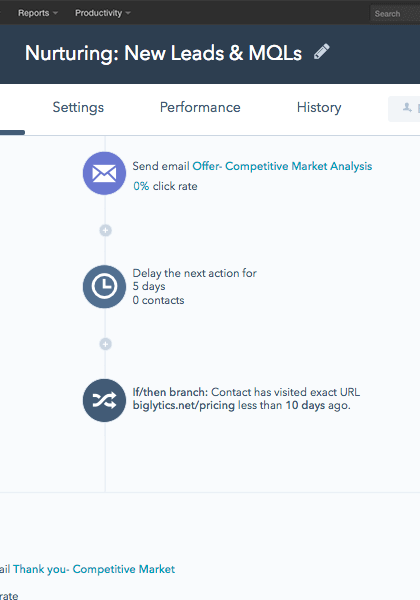Viewport: 420px width, 600px height.
Task: Click the Nurturing: New Leads & MQLs title
Action: point(163,53)
